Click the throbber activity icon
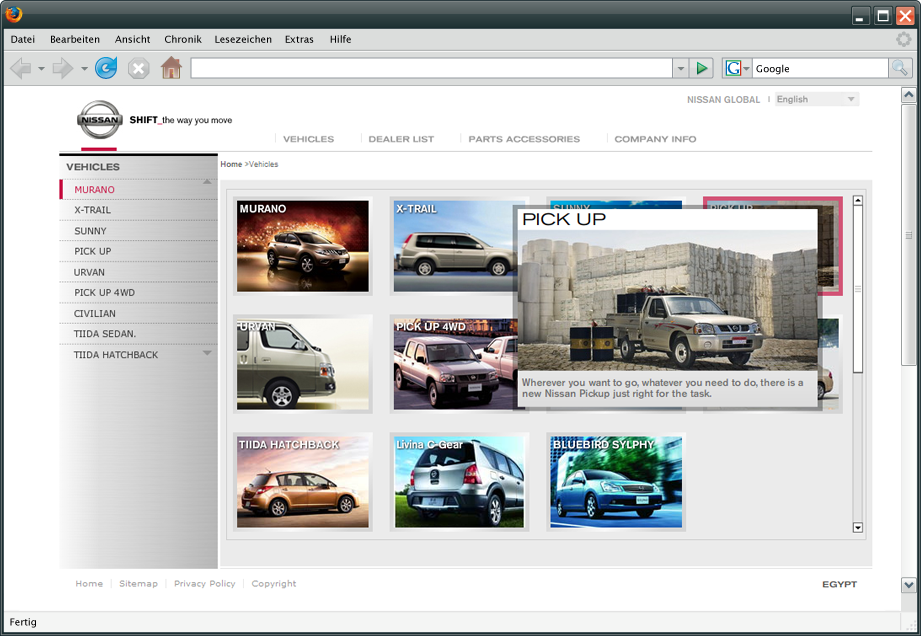Image resolution: width=921 pixels, height=636 pixels. 903,39
